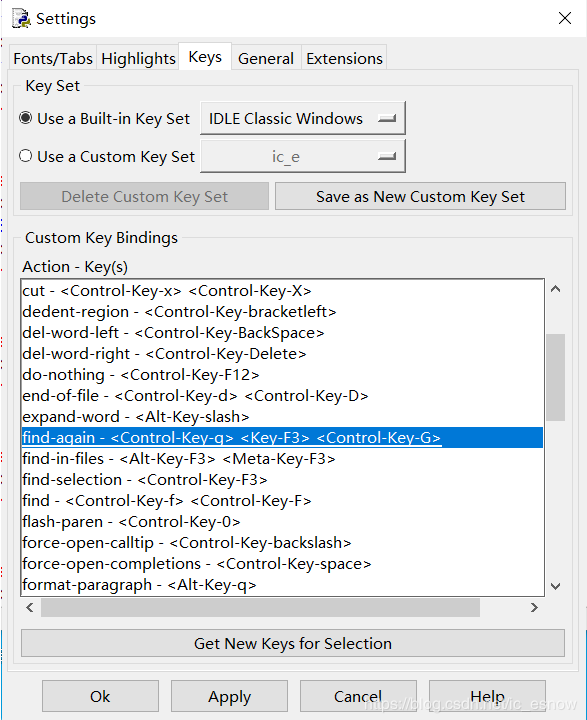Viewport: 587px width, 720px height.
Task: Select the format-paragraph binding entry
Action: [282, 585]
